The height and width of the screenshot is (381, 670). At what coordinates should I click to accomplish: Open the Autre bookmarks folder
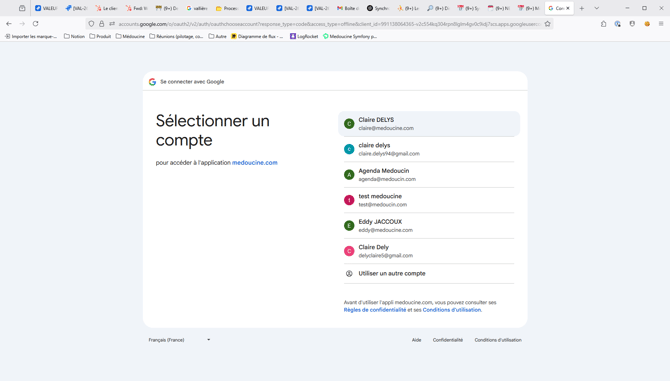point(217,36)
